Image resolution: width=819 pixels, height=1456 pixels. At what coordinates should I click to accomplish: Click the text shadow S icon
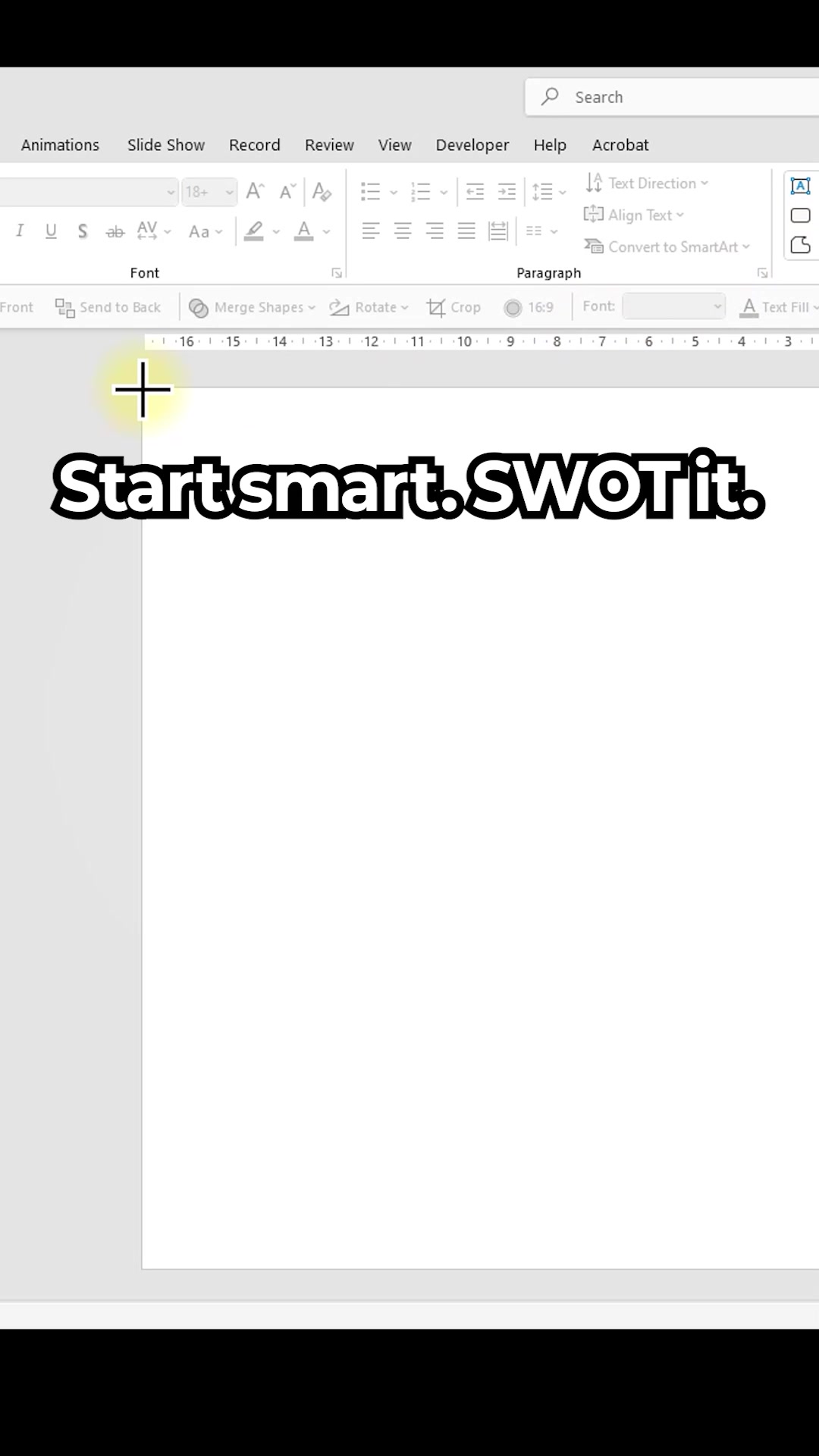[83, 231]
